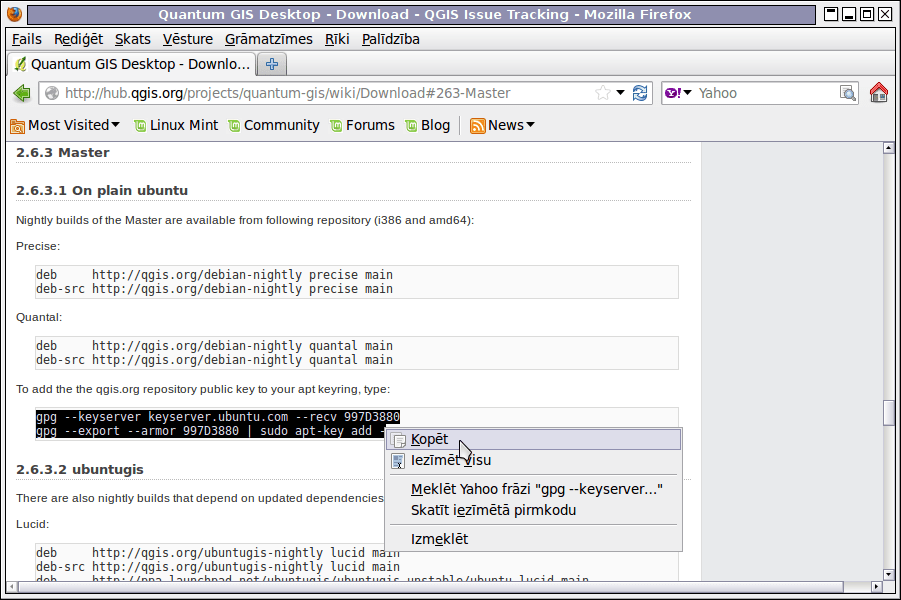
Task: Open the Rīki menu
Action: [x=337, y=39]
